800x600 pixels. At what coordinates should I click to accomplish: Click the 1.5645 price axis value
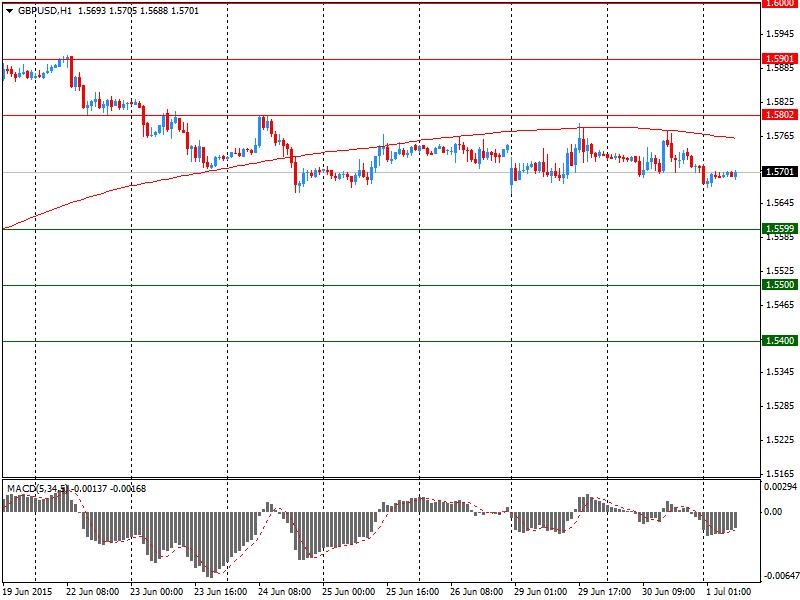pos(780,203)
